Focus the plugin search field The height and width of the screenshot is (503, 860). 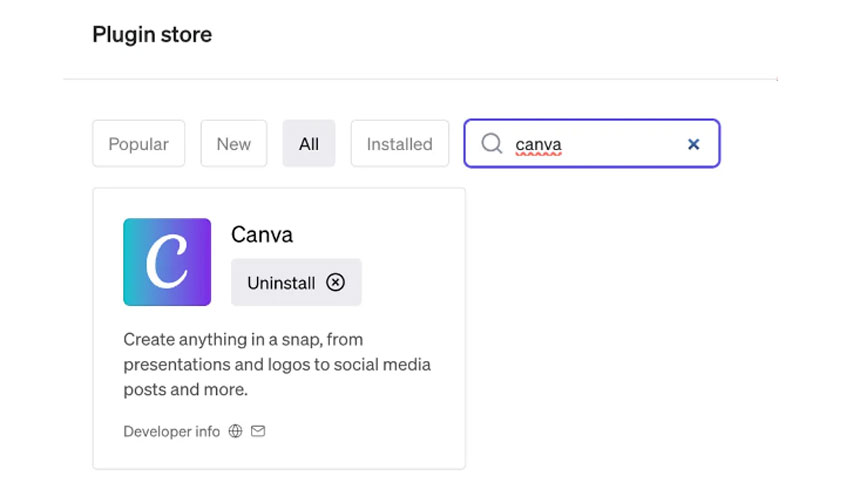click(610, 144)
